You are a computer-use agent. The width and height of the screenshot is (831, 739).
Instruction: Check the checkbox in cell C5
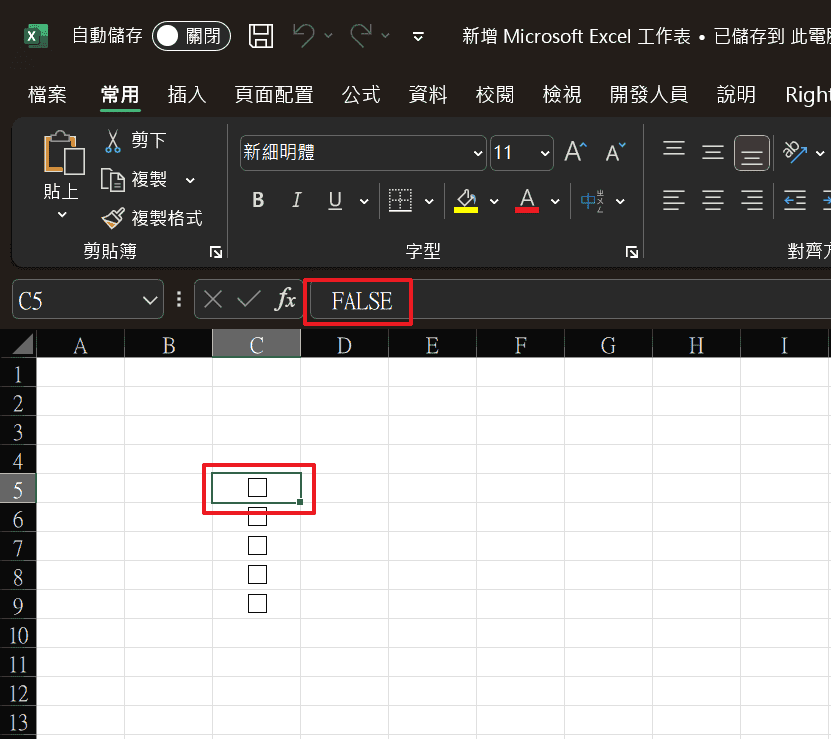[257, 488]
